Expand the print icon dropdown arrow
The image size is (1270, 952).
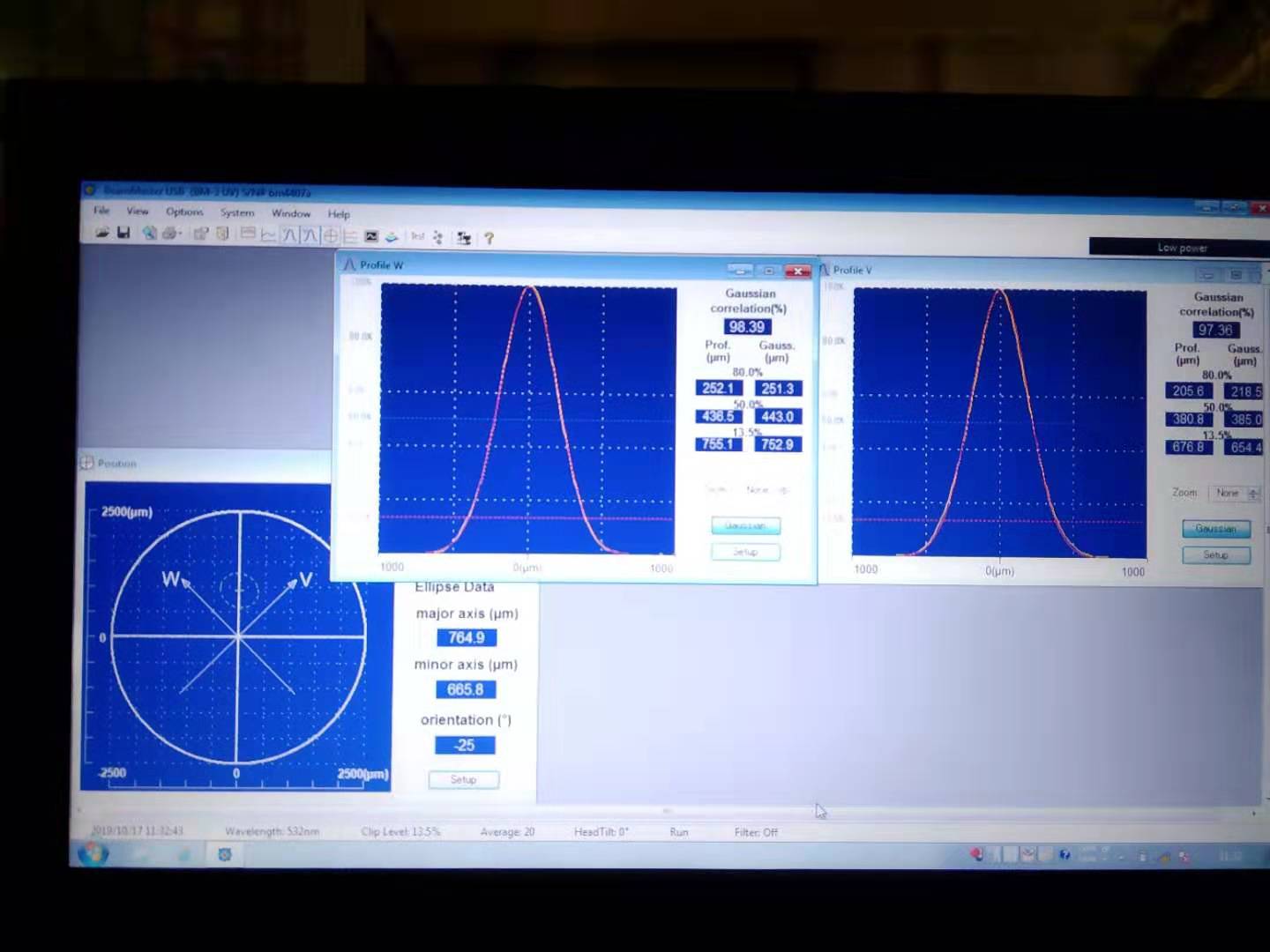(x=180, y=234)
